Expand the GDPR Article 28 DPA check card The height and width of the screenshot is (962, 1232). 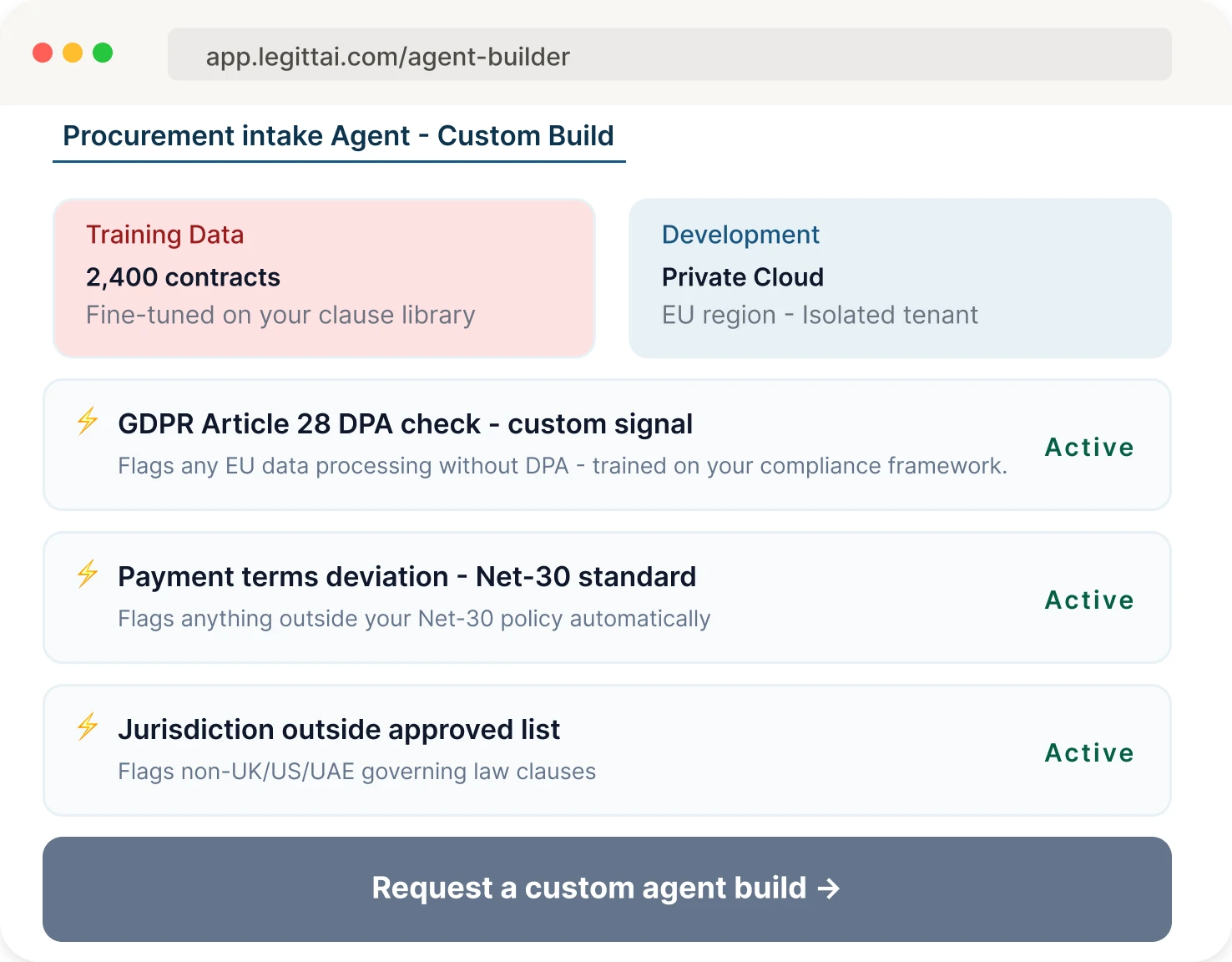[x=608, y=444]
